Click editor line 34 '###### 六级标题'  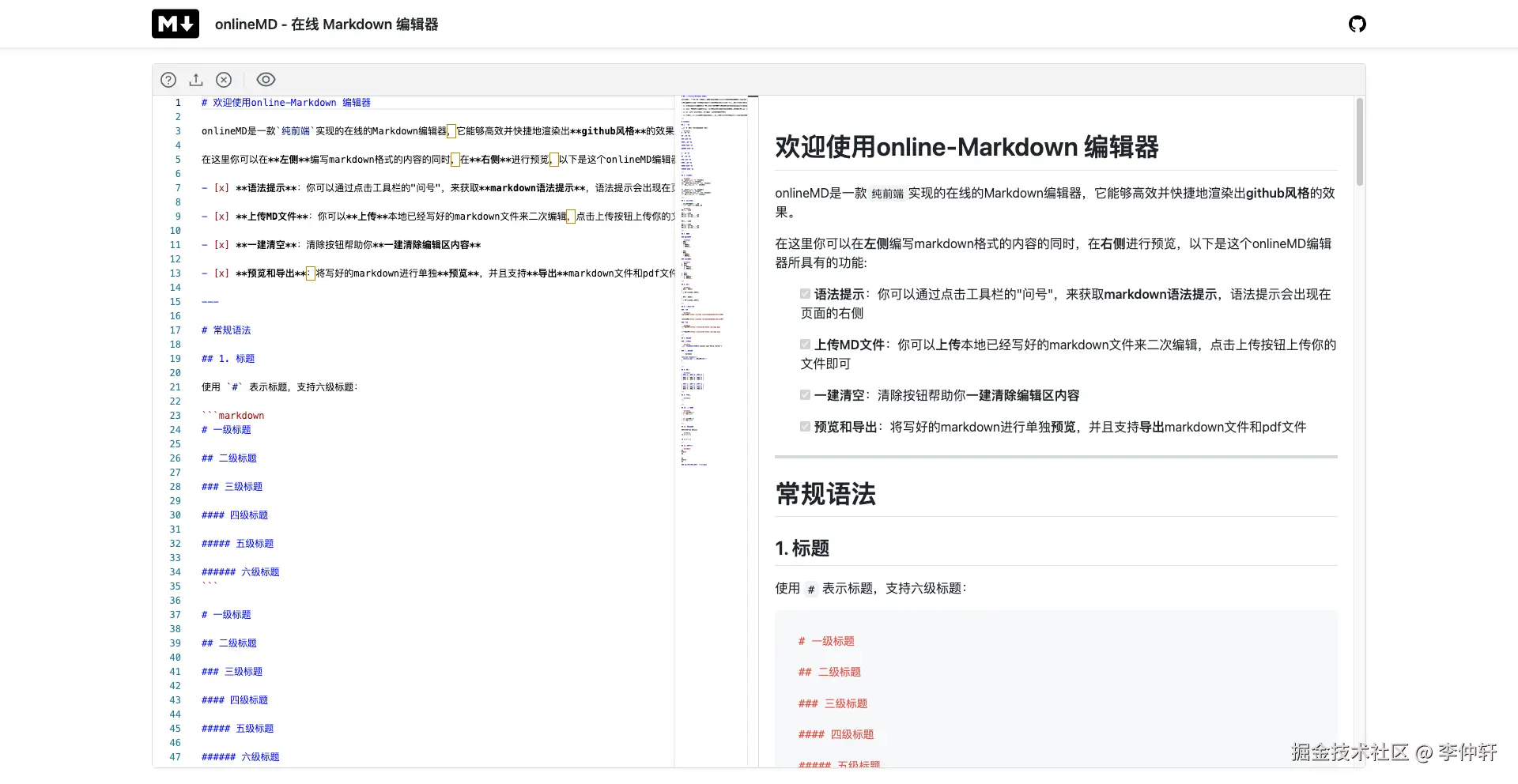coord(240,572)
